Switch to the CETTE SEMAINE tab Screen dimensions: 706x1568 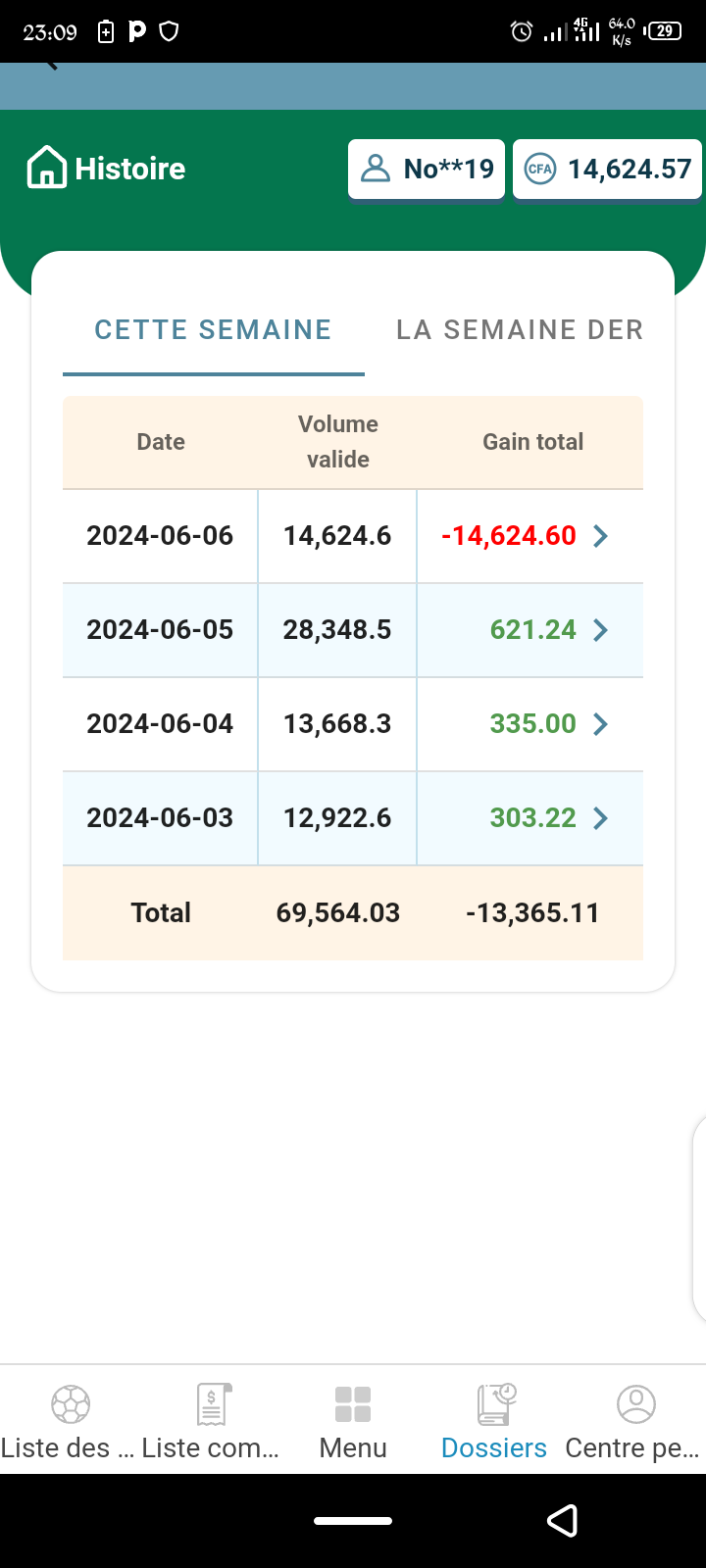coord(213,330)
